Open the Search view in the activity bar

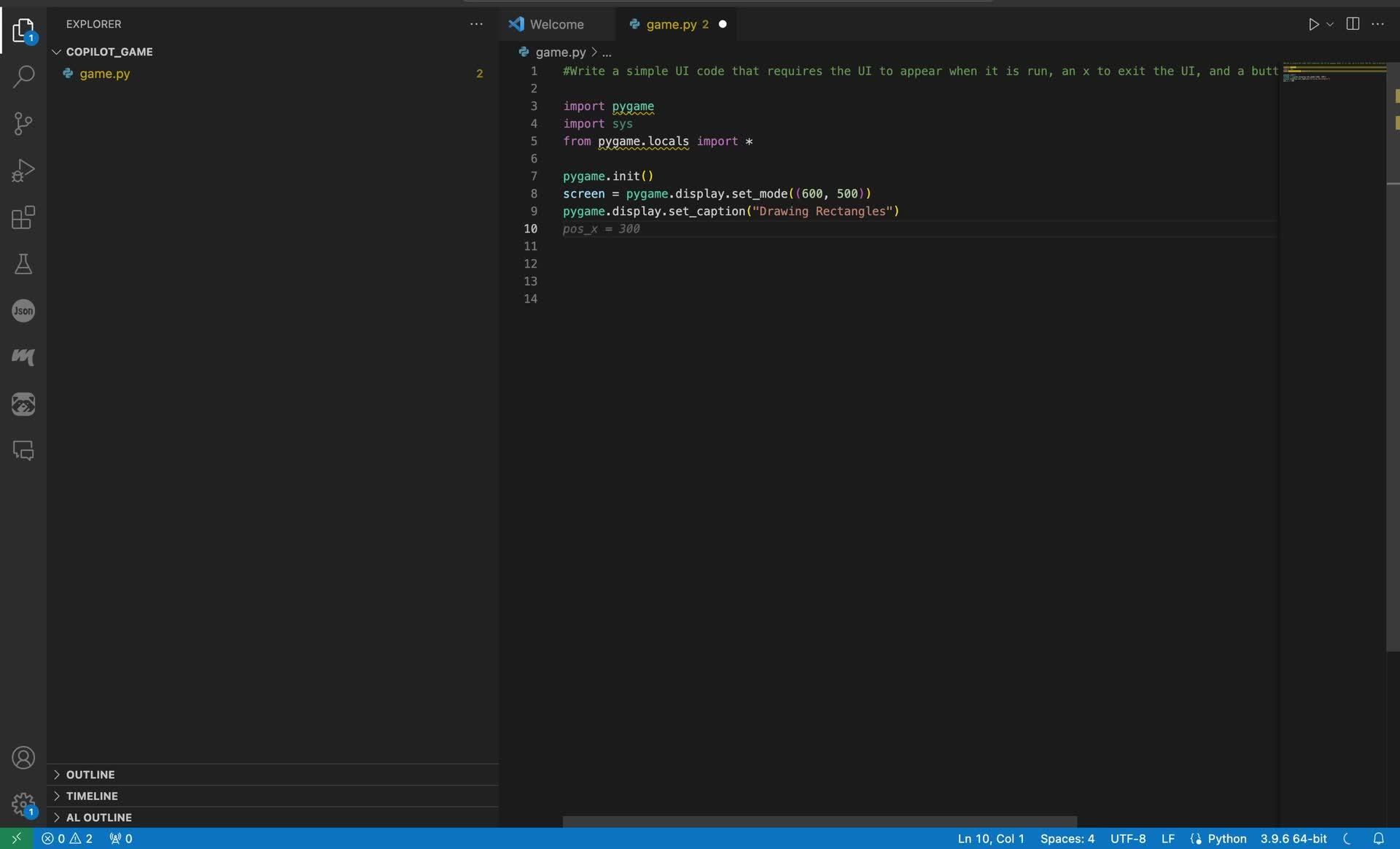click(x=23, y=77)
